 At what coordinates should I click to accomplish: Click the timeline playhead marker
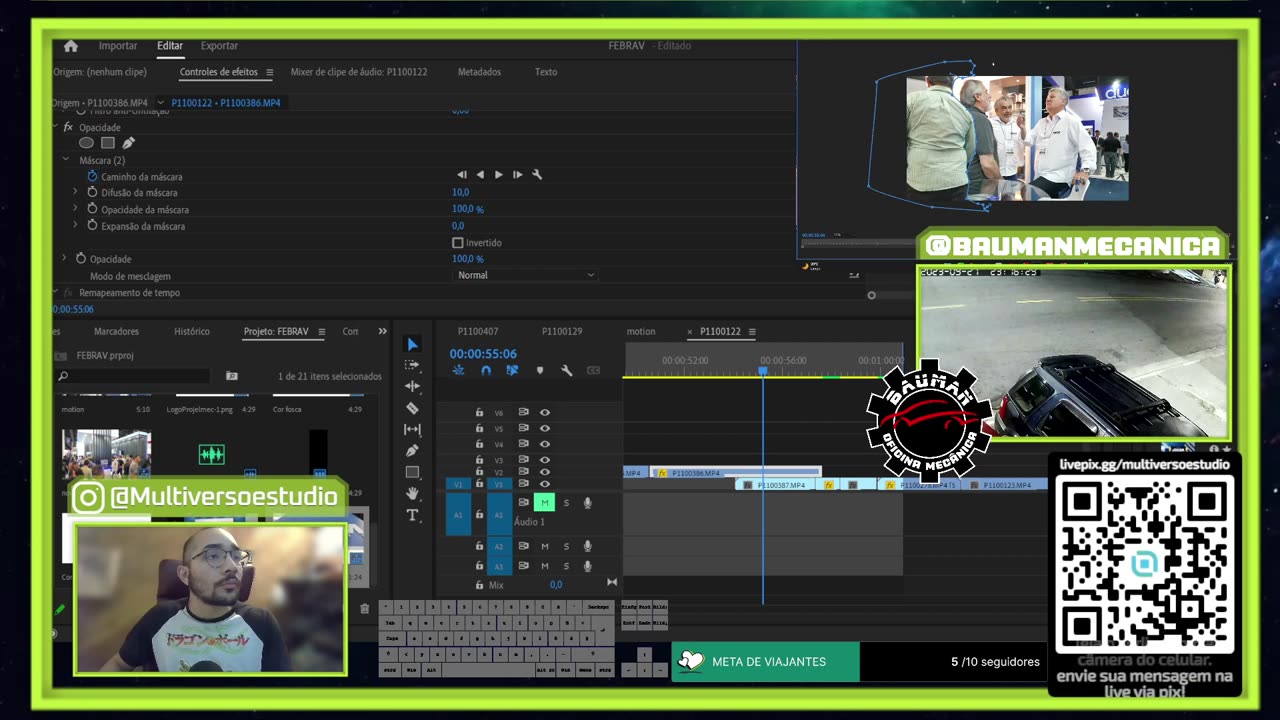tap(762, 372)
